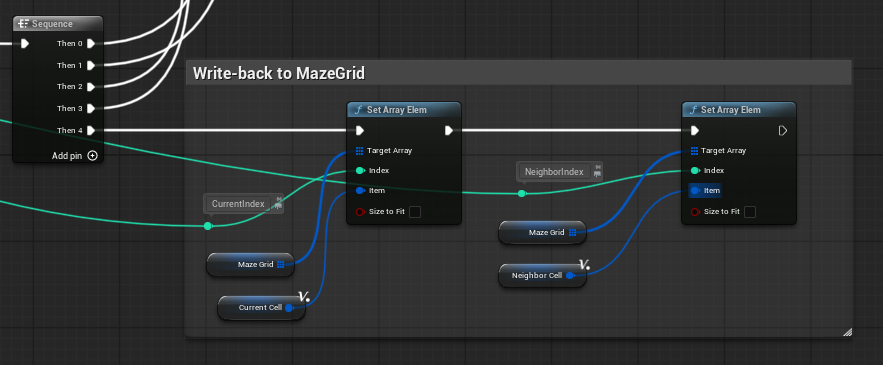Enable Size to Fit on Set Array Elem fed by Neighbor Cell
The image size is (883, 365).
(x=750, y=212)
